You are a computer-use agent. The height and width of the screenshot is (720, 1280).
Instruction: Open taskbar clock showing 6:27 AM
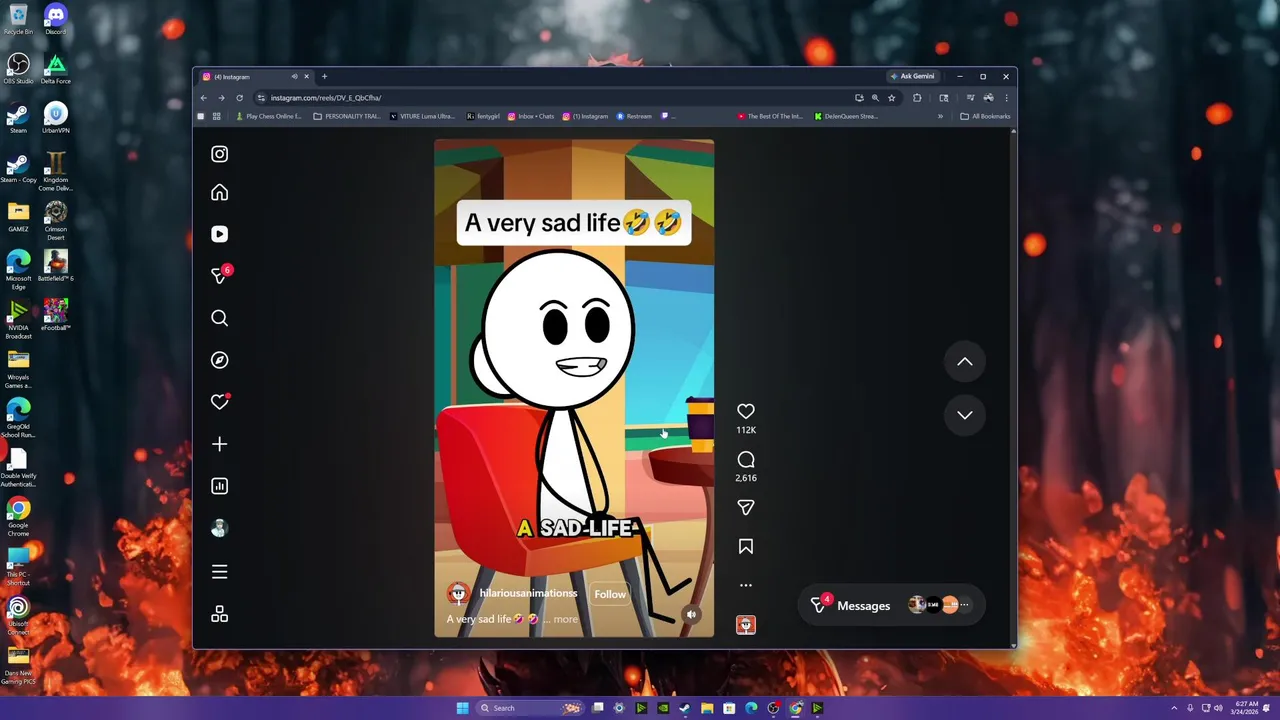[1246, 708]
